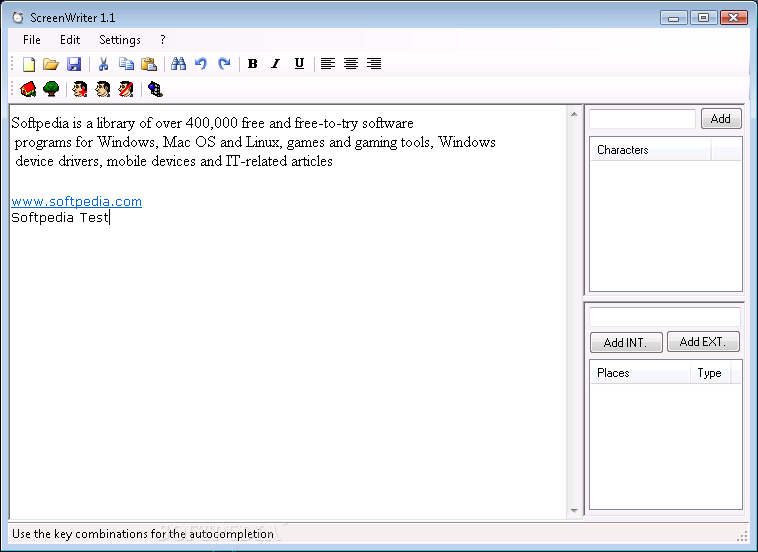Viewport: 758px width, 552px height.
Task: Center align the text
Action: (351, 64)
